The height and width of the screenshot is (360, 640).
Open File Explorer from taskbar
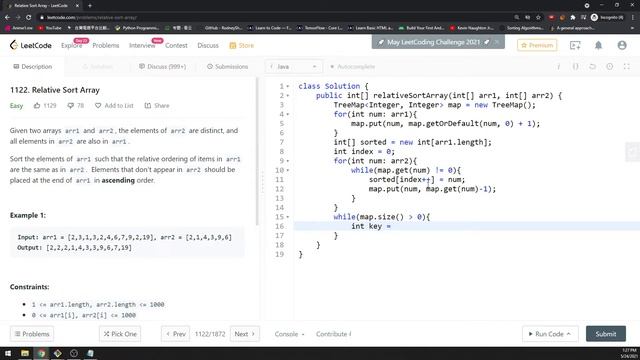pyautogui.click(x=25, y=353)
